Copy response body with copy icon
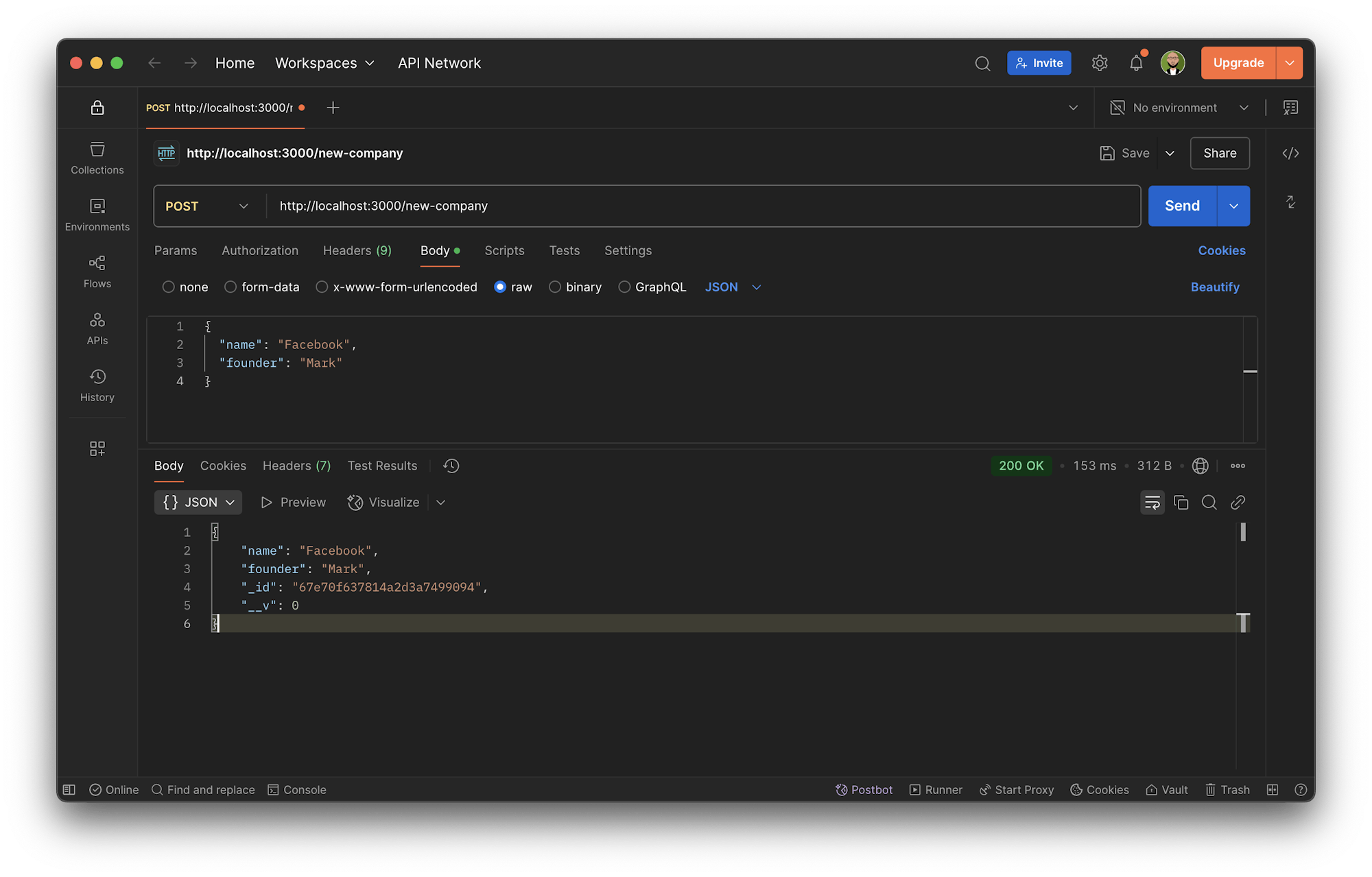 [x=1181, y=503]
